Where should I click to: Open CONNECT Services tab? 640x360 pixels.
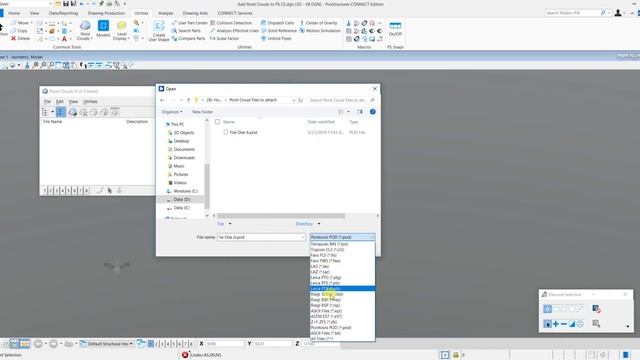point(235,13)
